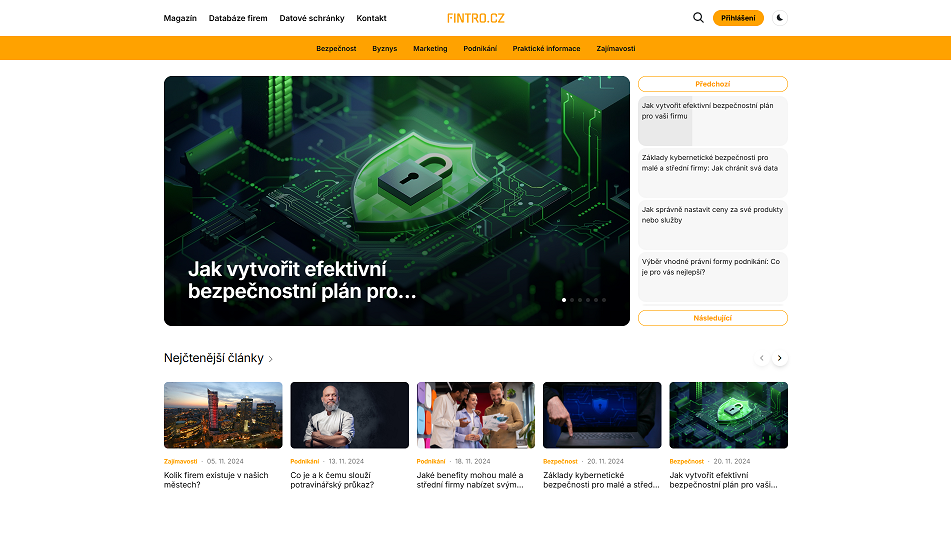Image resolution: width=951 pixels, height=540 pixels.
Task: Open the search magnifier icon
Action: pyautogui.click(x=698, y=18)
